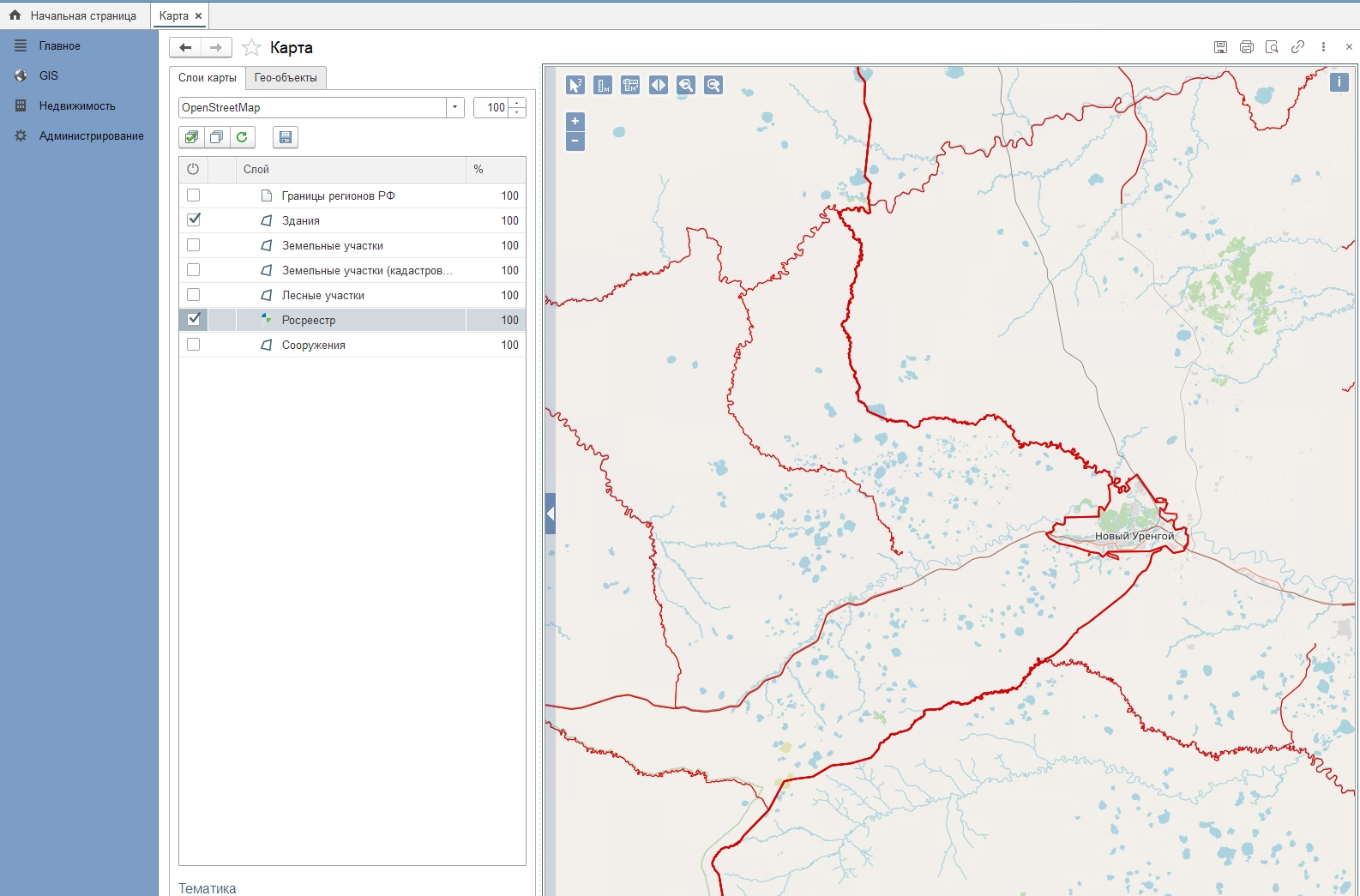The width and height of the screenshot is (1360, 896).
Task: Activate the distance measurement ruler tool
Action: coord(603,85)
